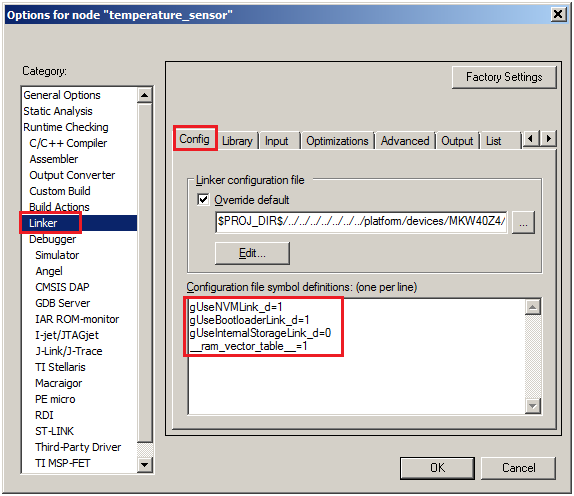The image size is (574, 496).
Task: Select RDI category
Action: (44, 415)
